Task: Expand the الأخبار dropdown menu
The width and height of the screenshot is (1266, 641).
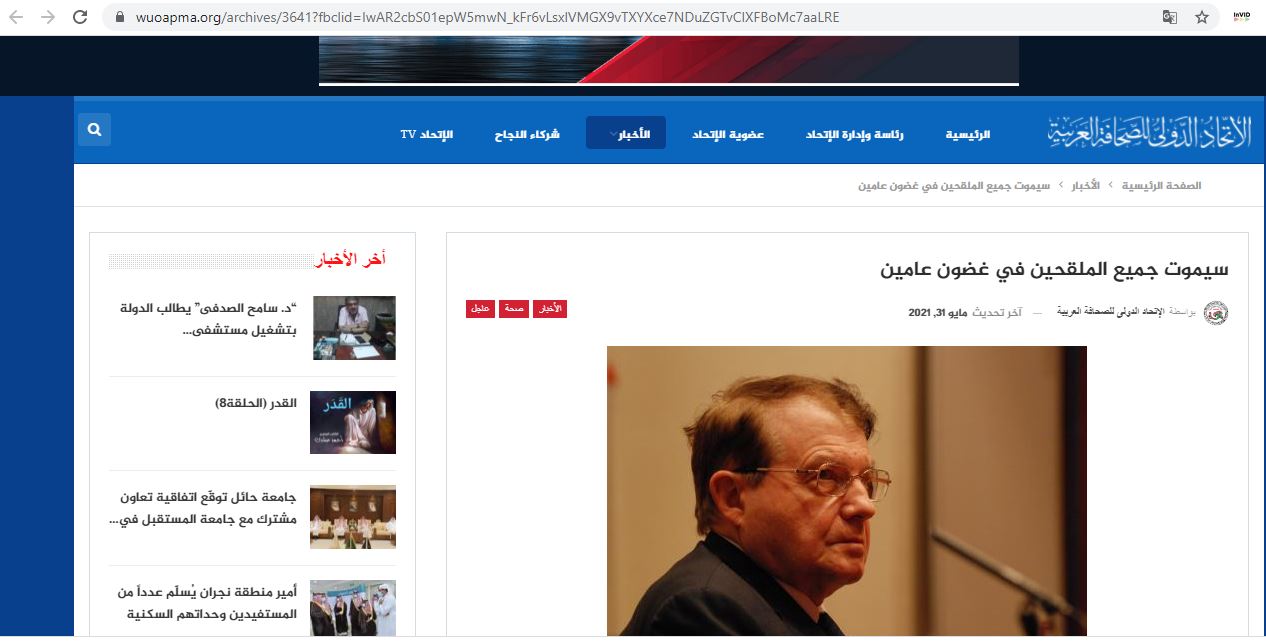Action: pyautogui.click(x=626, y=133)
